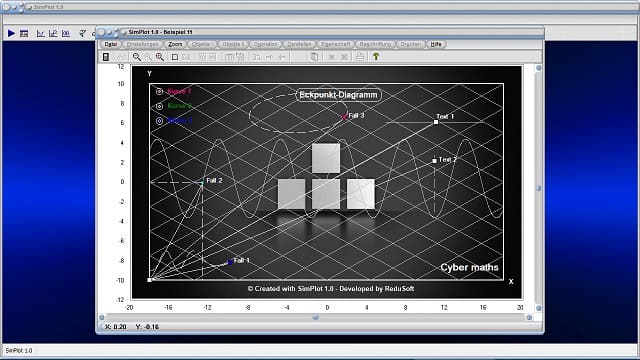This screenshot has width=640, height=360.
Task: Select the square frame tool icon
Action: pyautogui.click(x=175, y=57)
